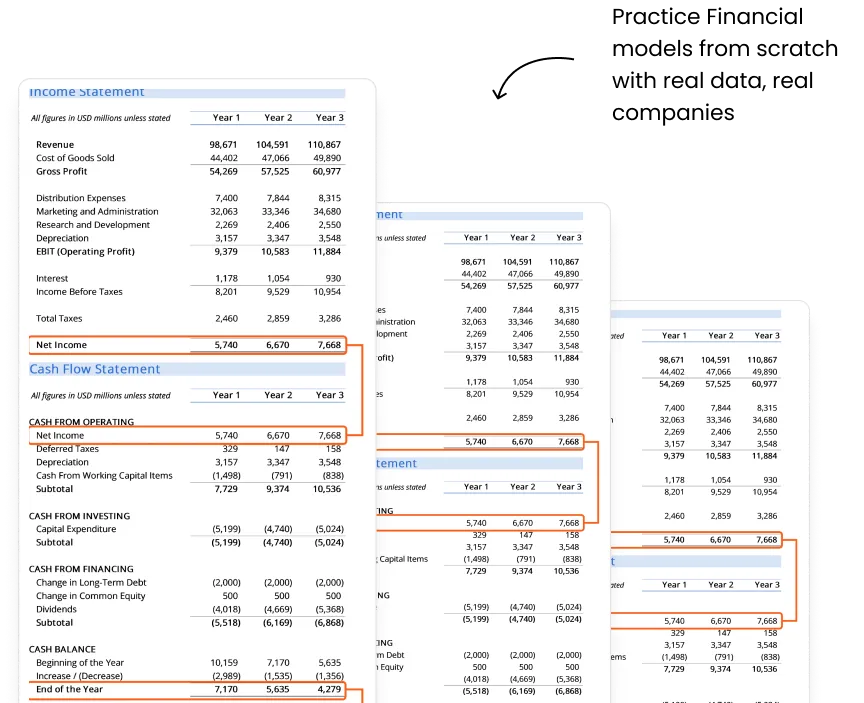Select value 110,867 on the right sheet
The image size is (864, 703).
(762, 360)
